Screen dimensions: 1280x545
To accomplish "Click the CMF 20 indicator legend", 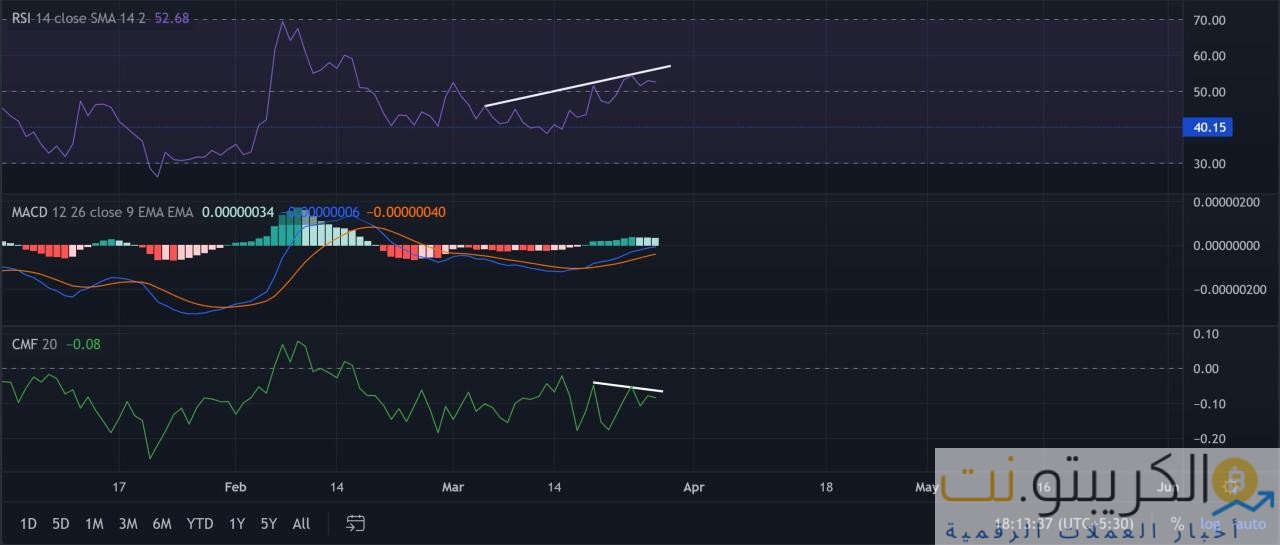I will click(34, 344).
